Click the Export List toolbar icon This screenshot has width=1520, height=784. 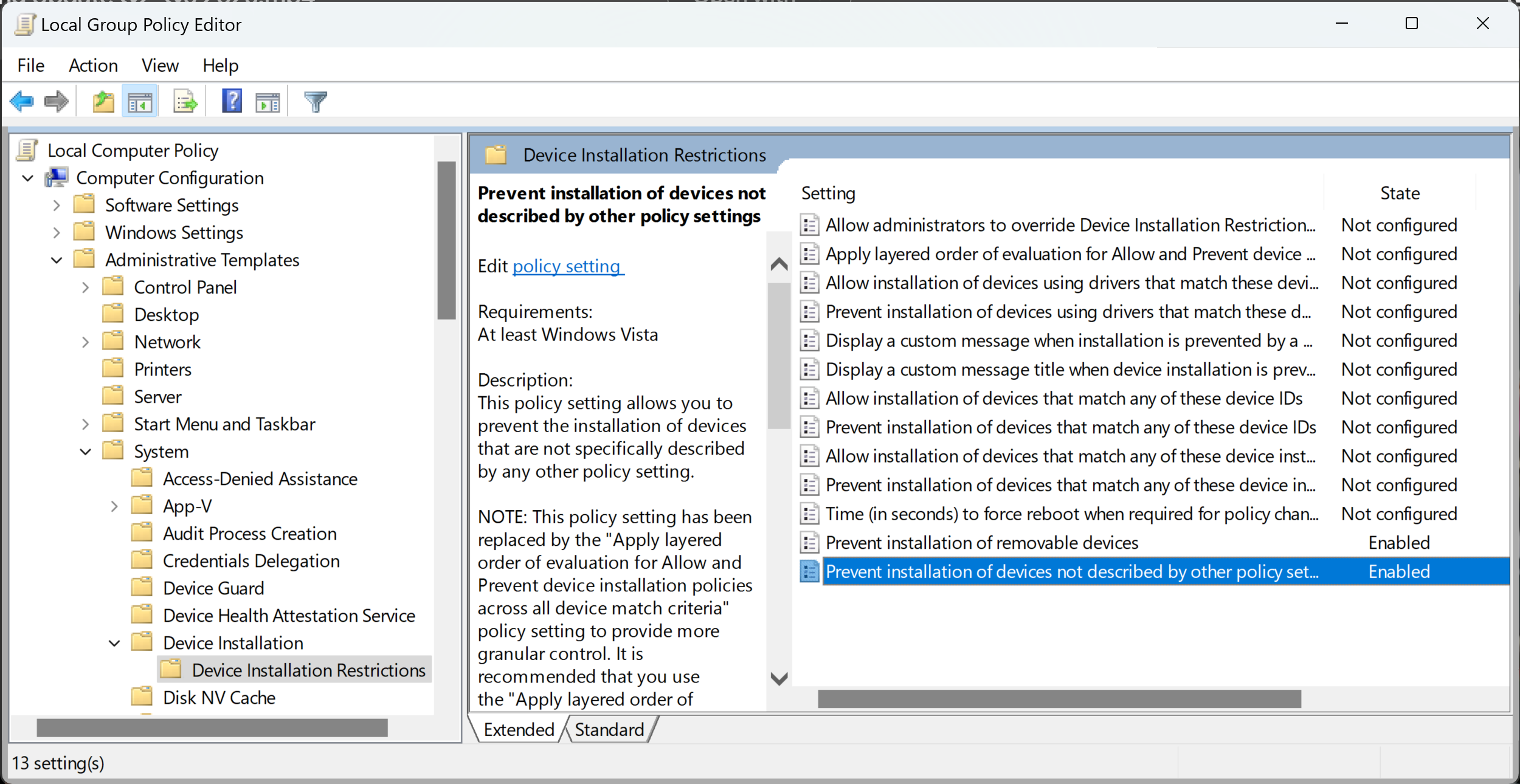pyautogui.click(x=185, y=101)
